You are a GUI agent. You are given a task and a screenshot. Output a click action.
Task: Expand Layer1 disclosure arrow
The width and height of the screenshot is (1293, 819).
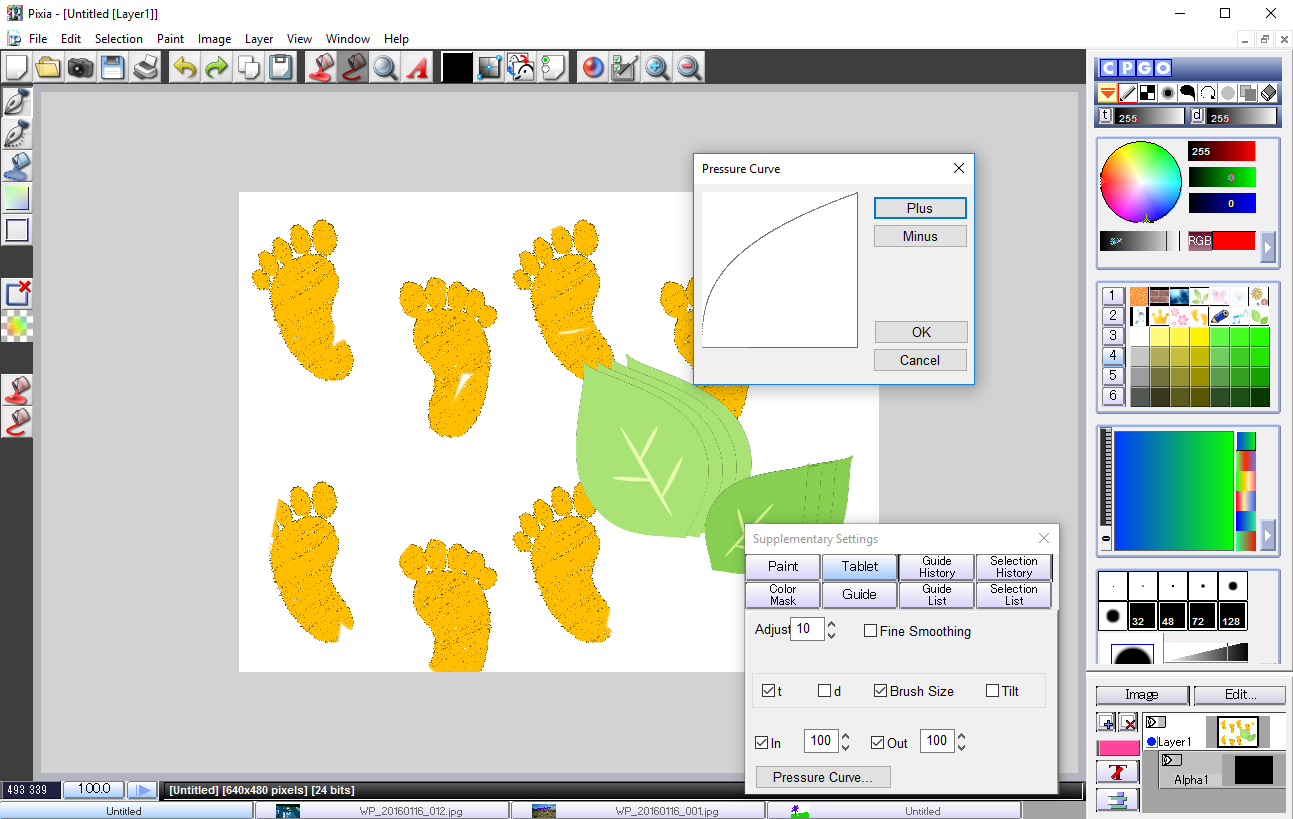[1155, 722]
